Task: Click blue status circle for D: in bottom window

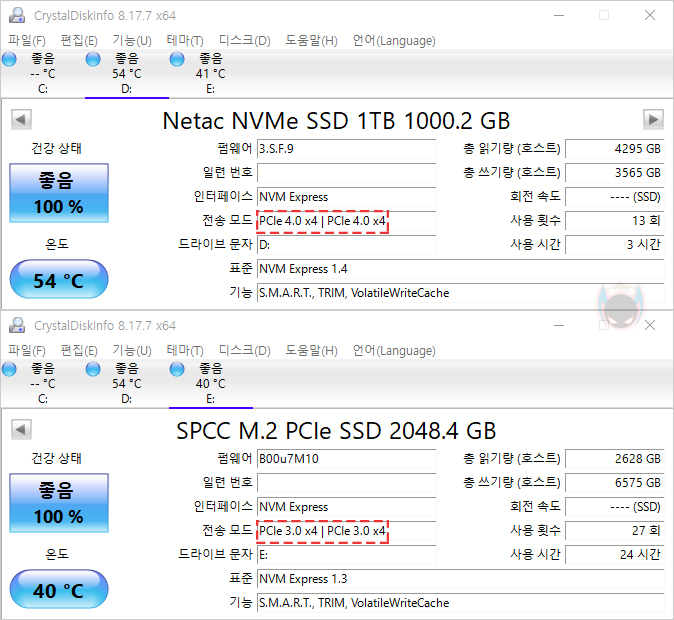Action: tap(93, 369)
